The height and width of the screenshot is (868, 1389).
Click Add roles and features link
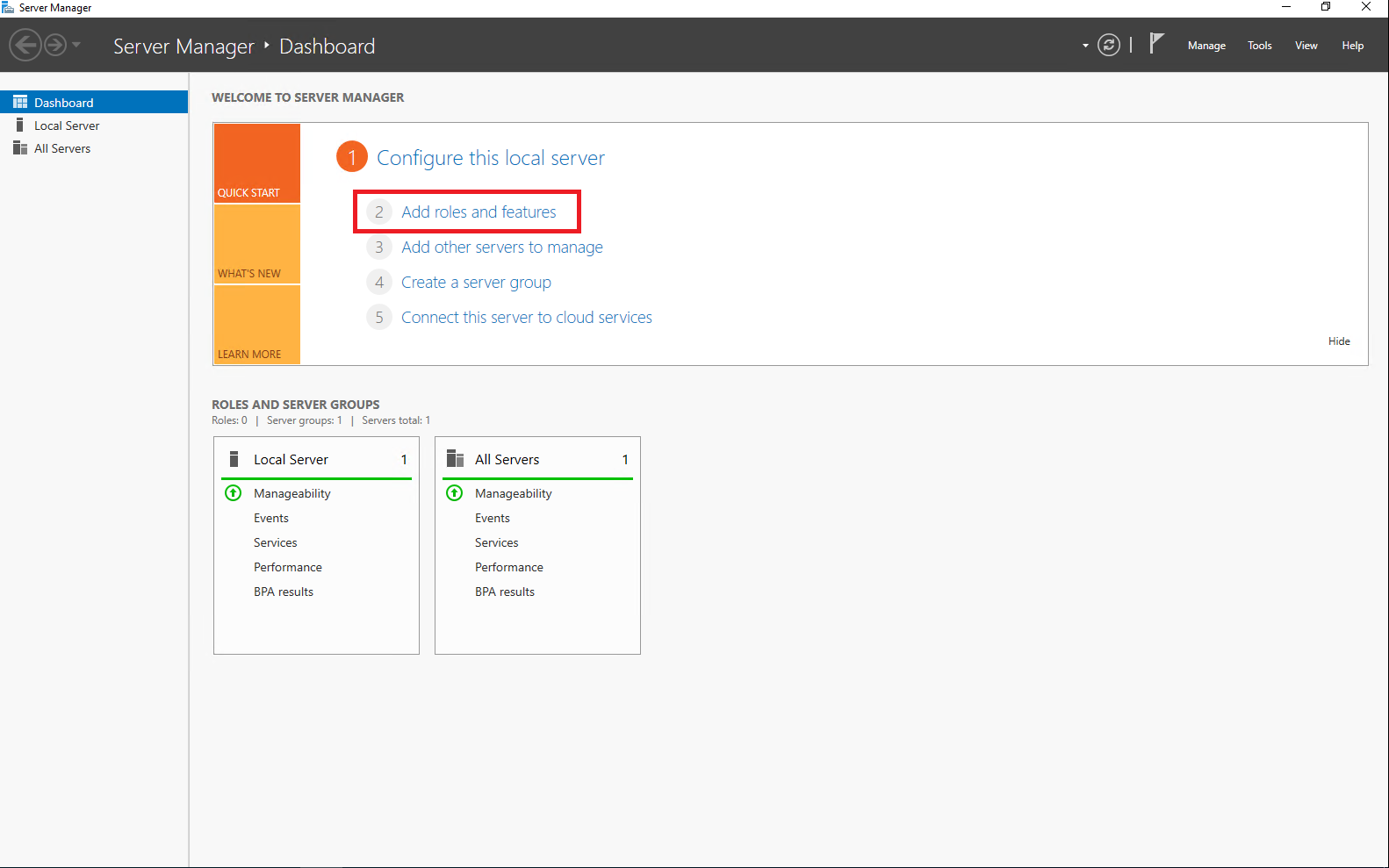[x=479, y=212]
